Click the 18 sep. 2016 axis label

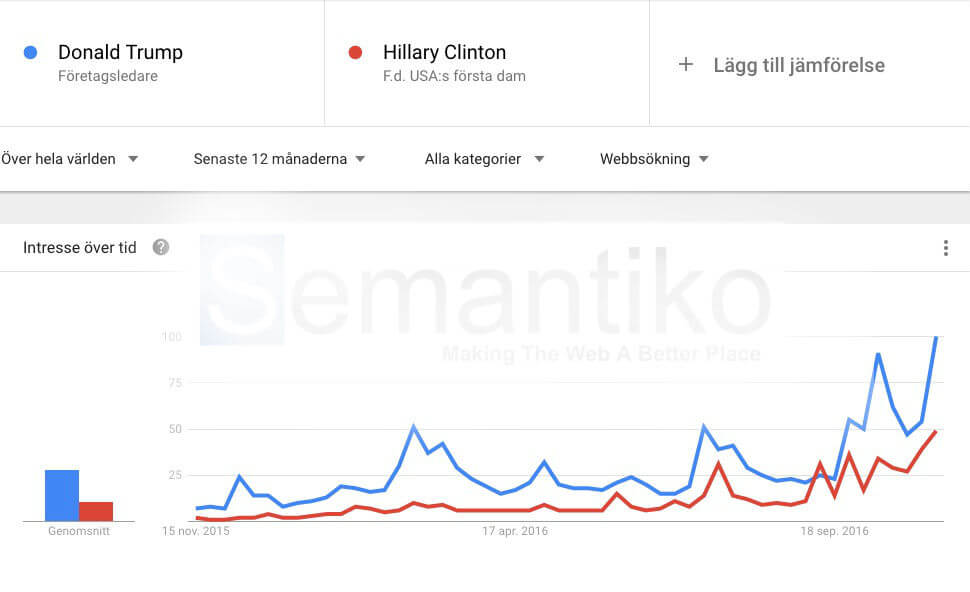click(834, 531)
